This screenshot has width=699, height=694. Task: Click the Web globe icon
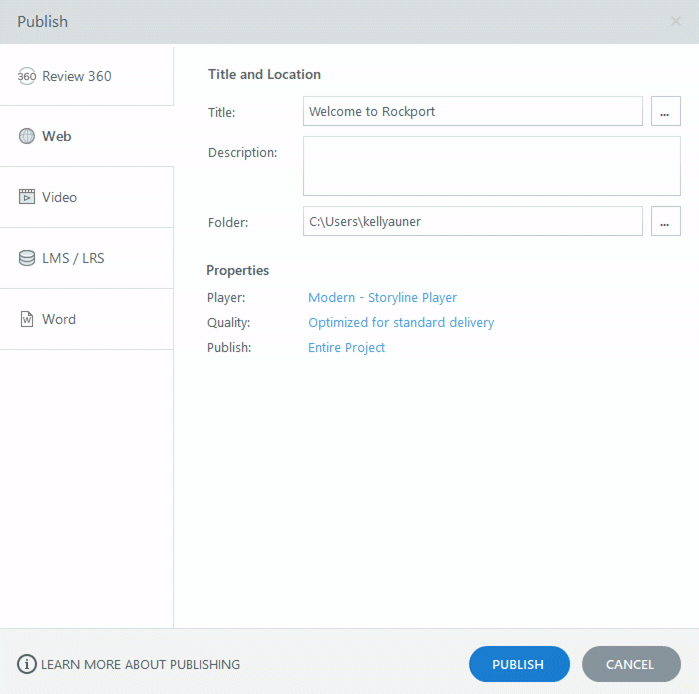pyautogui.click(x=27, y=136)
